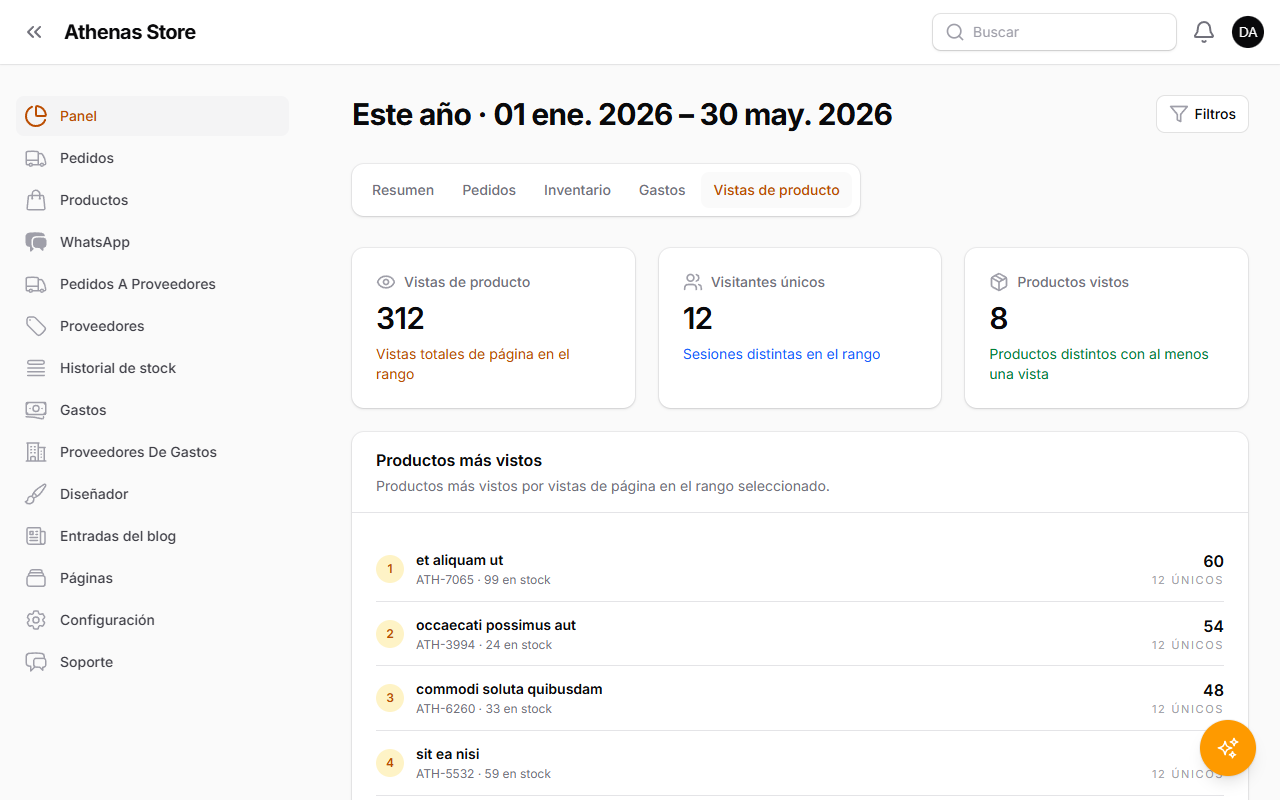Select product row 'occaecati possimus aut'

[x=800, y=634]
